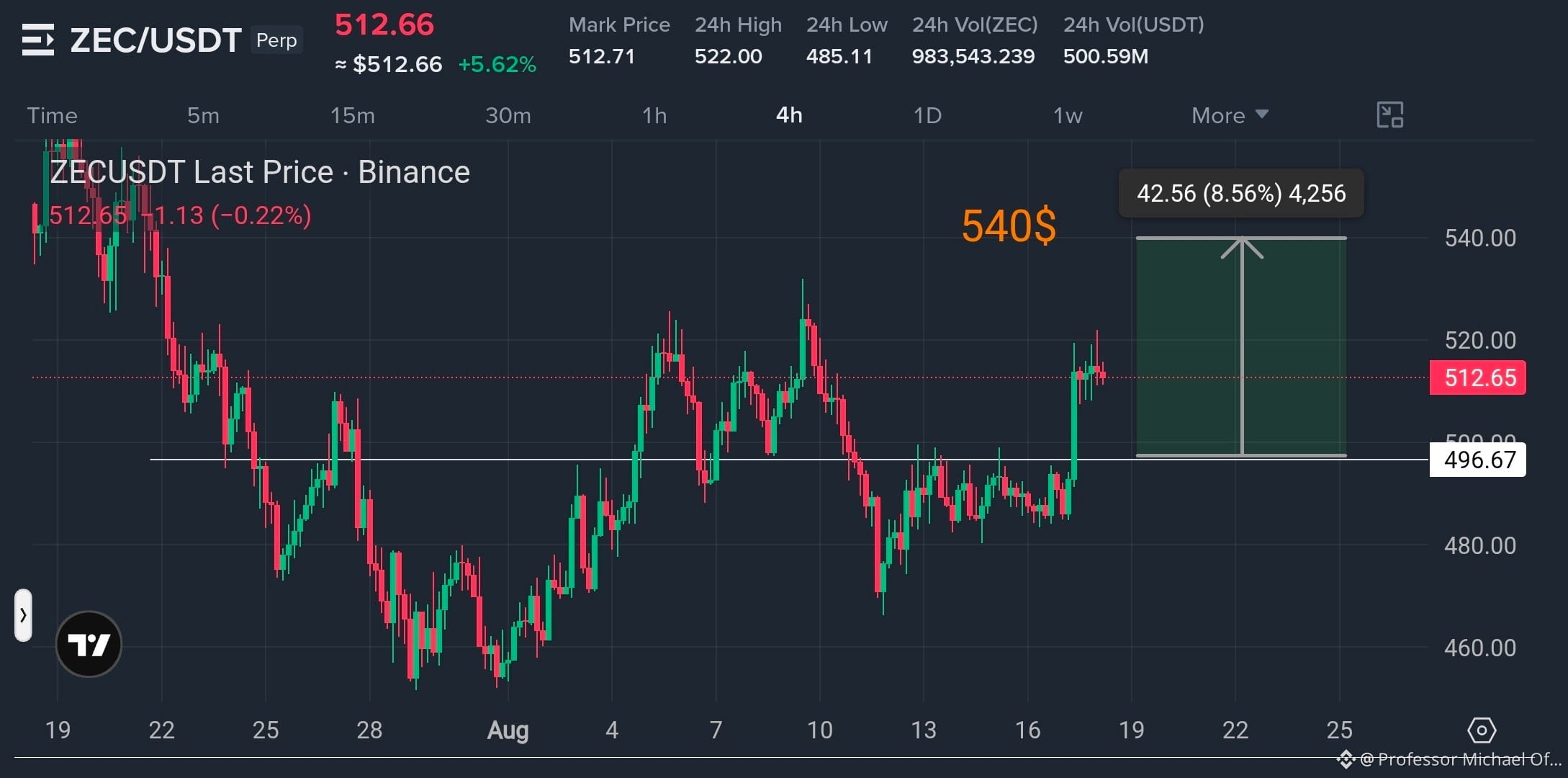1568x778 pixels.
Task: Click the Perp contract tag
Action: (x=276, y=40)
